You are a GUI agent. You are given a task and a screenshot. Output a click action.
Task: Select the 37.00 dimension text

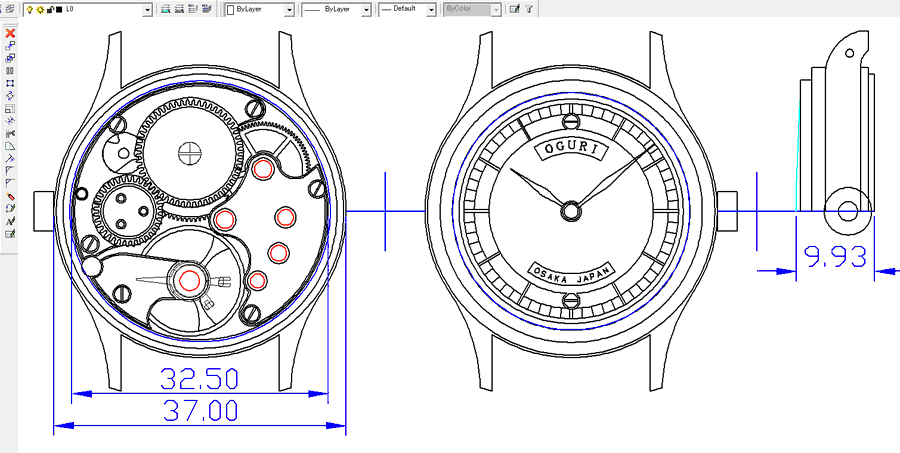pos(199,410)
